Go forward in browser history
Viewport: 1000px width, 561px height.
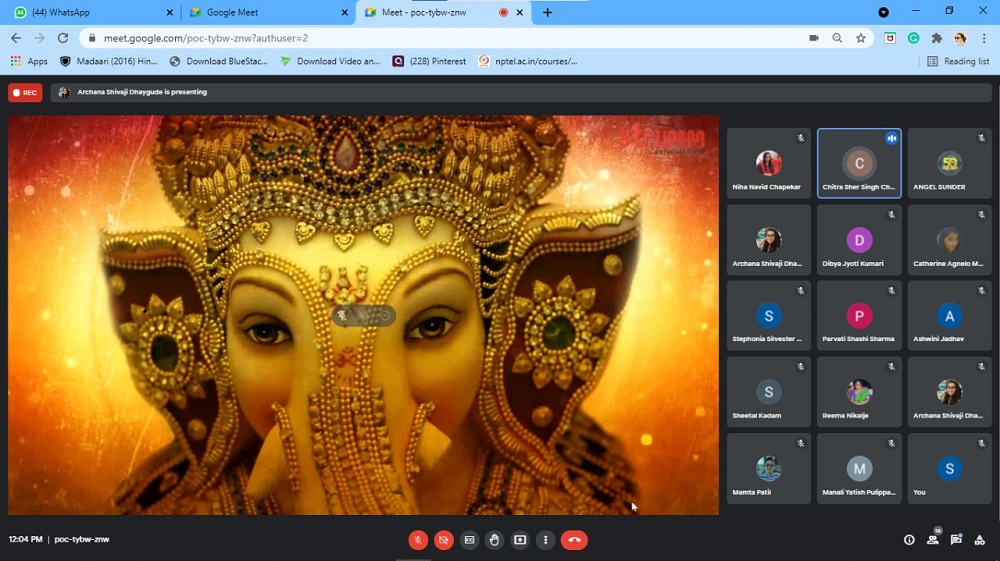pyautogui.click(x=40, y=38)
